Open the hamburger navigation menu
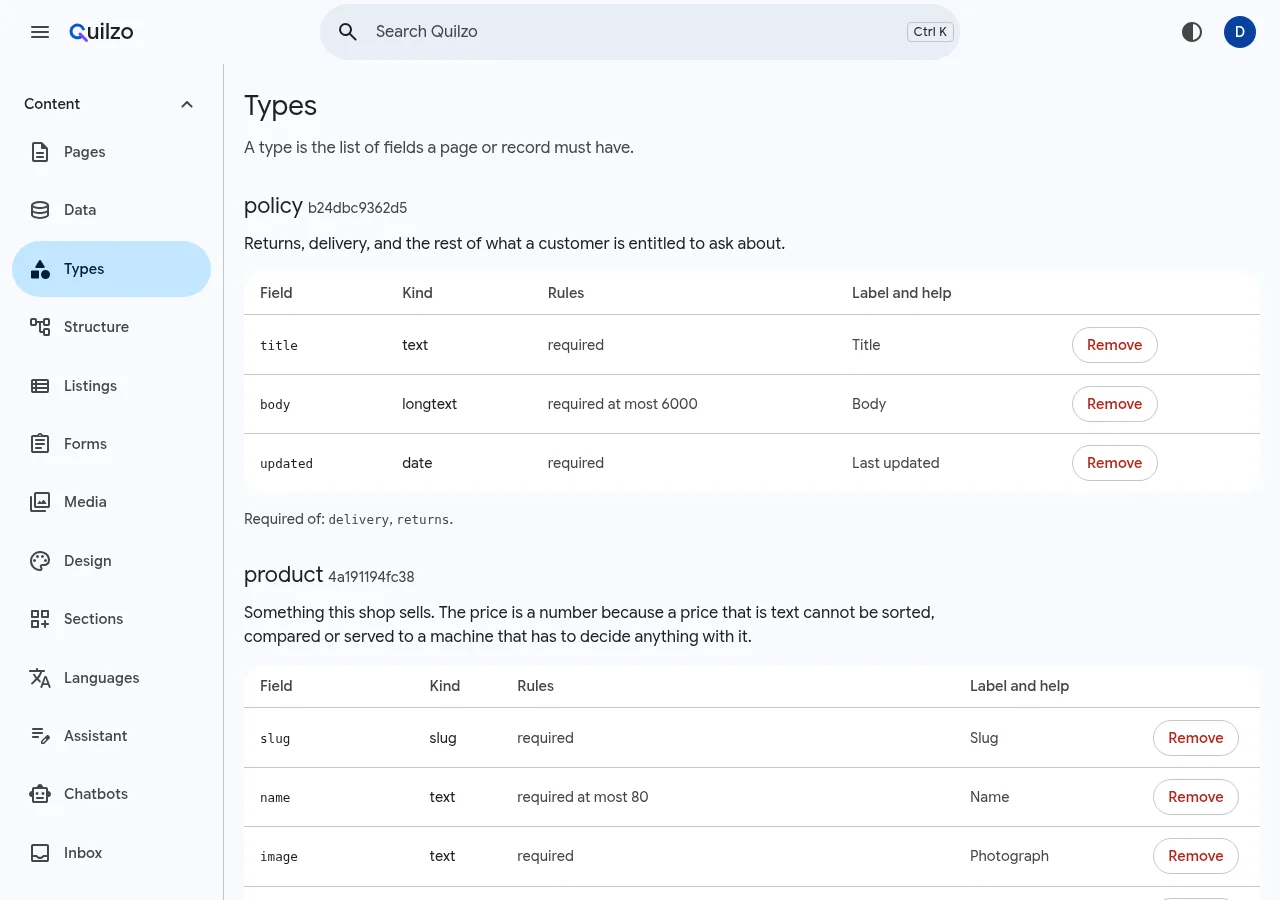1280x900 pixels. [x=40, y=32]
